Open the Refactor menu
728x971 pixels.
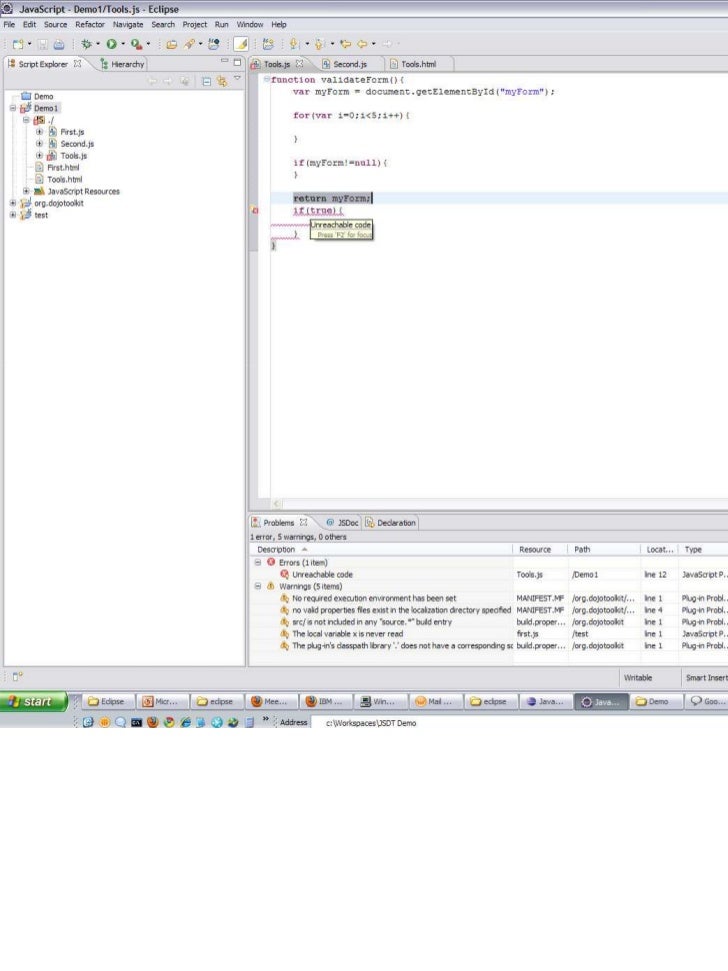click(89, 24)
